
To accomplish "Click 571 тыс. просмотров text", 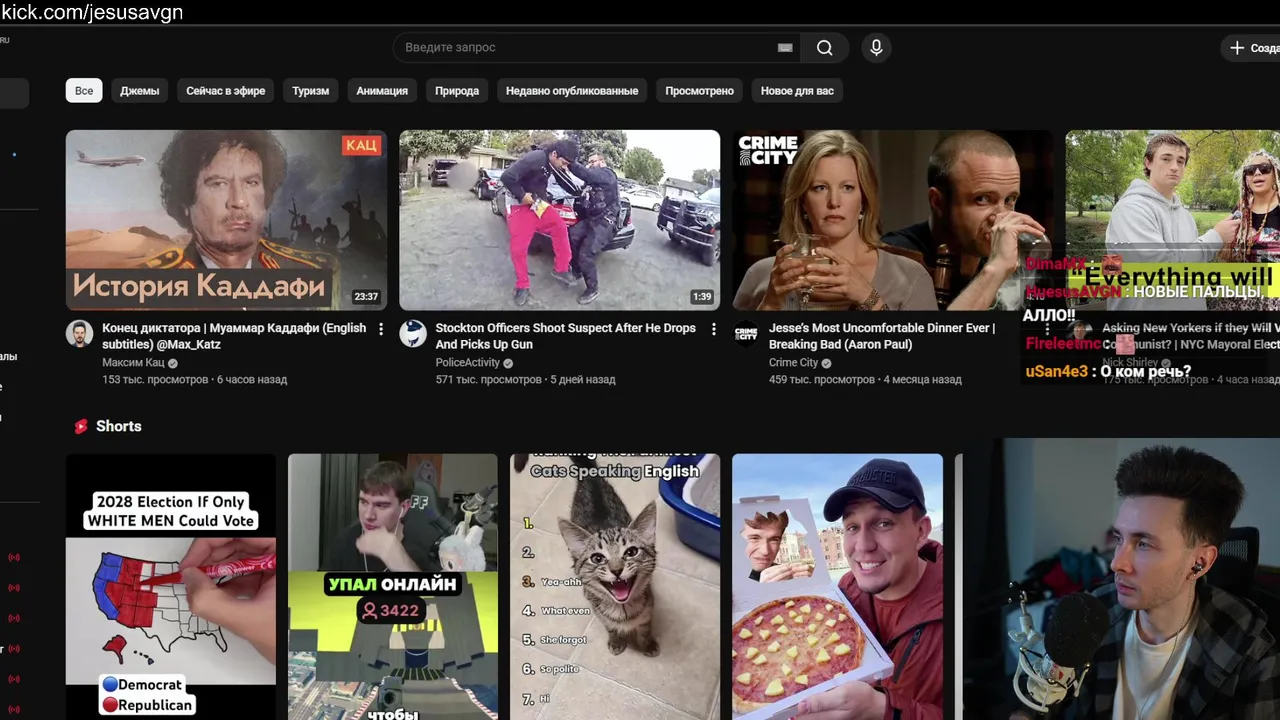I will pos(489,380).
